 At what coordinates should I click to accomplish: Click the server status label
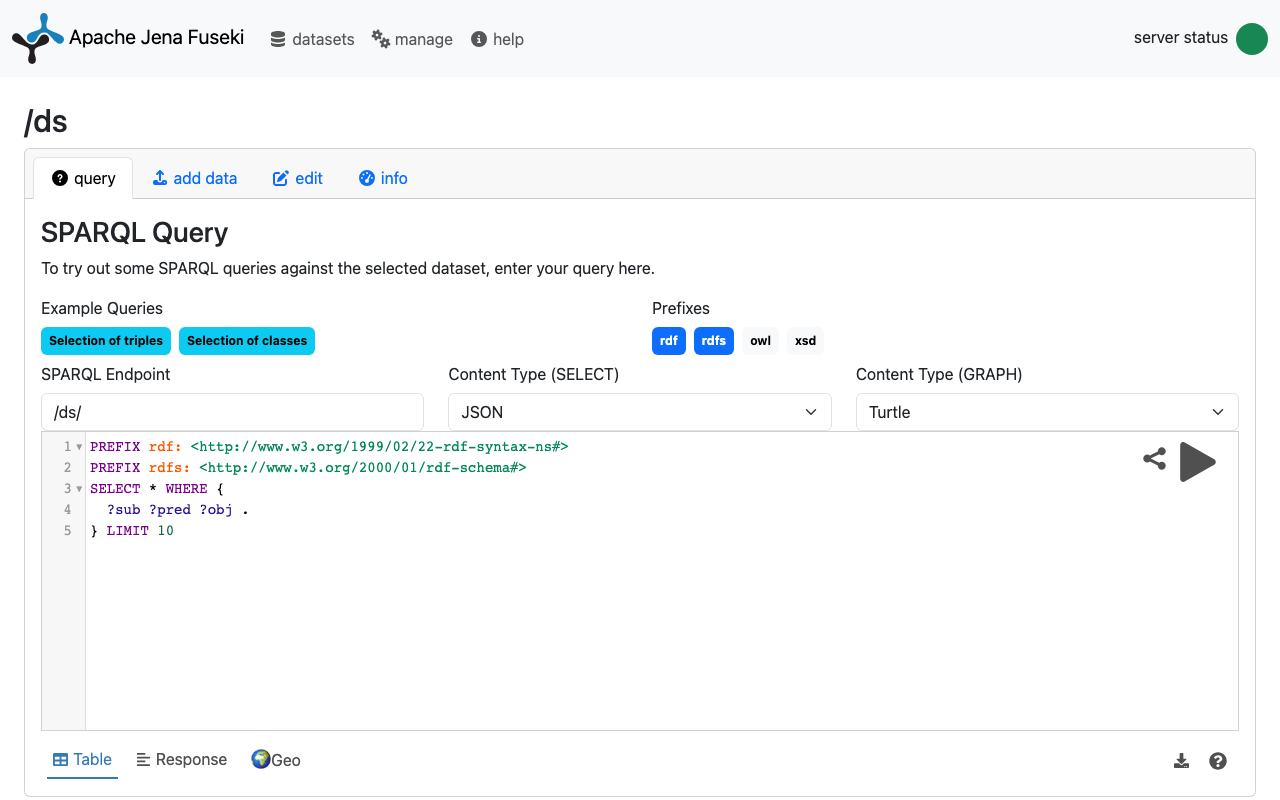pyautogui.click(x=1181, y=38)
